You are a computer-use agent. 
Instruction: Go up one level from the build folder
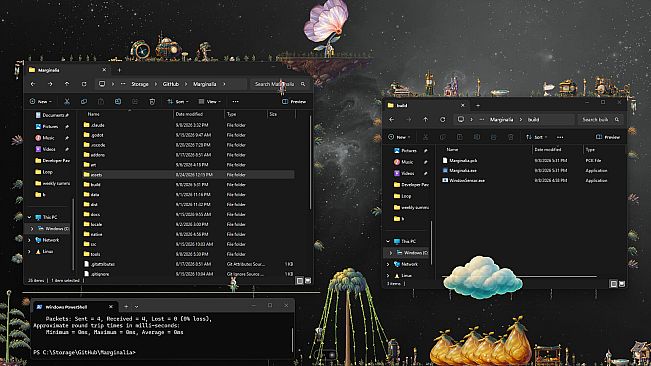click(426, 120)
